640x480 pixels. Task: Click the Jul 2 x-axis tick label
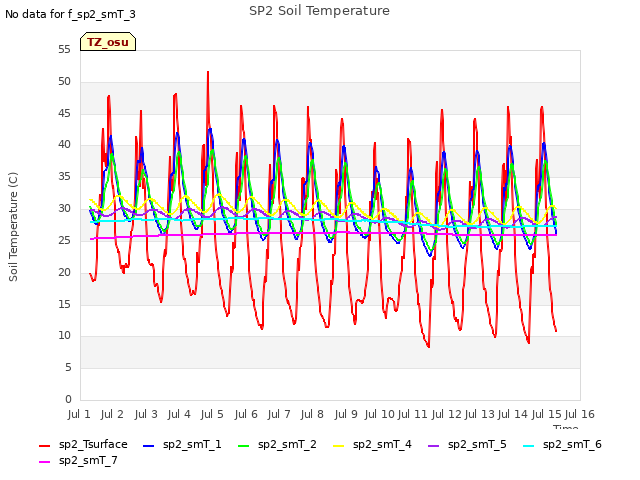[112, 414]
